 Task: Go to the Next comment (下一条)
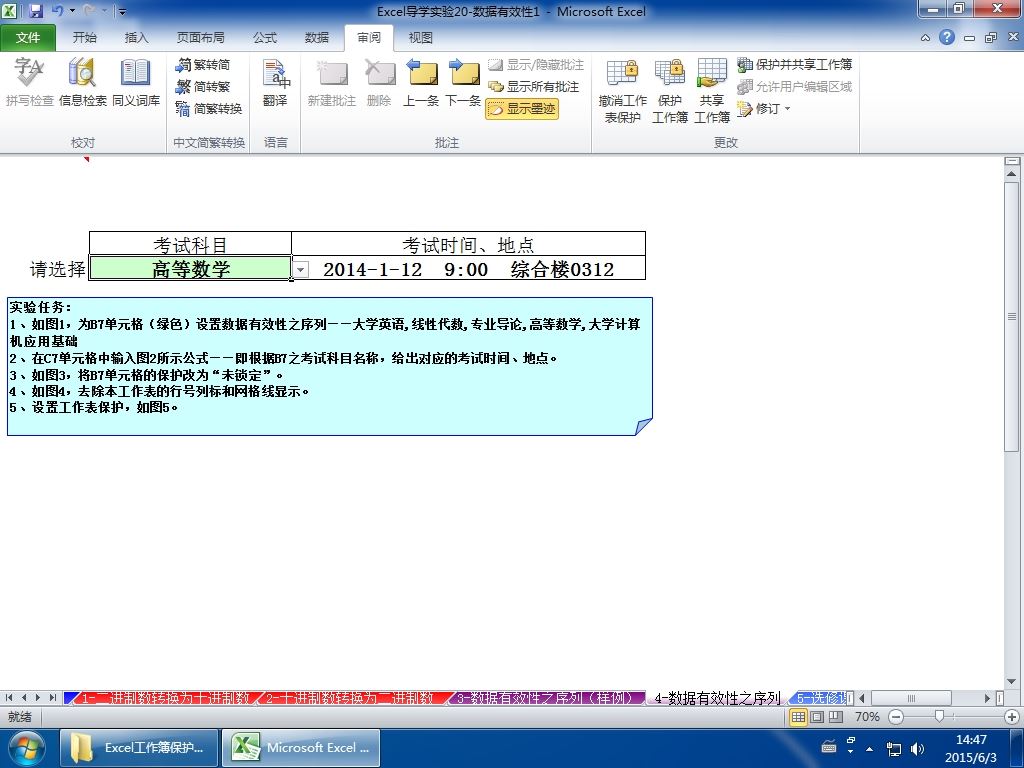[463, 82]
